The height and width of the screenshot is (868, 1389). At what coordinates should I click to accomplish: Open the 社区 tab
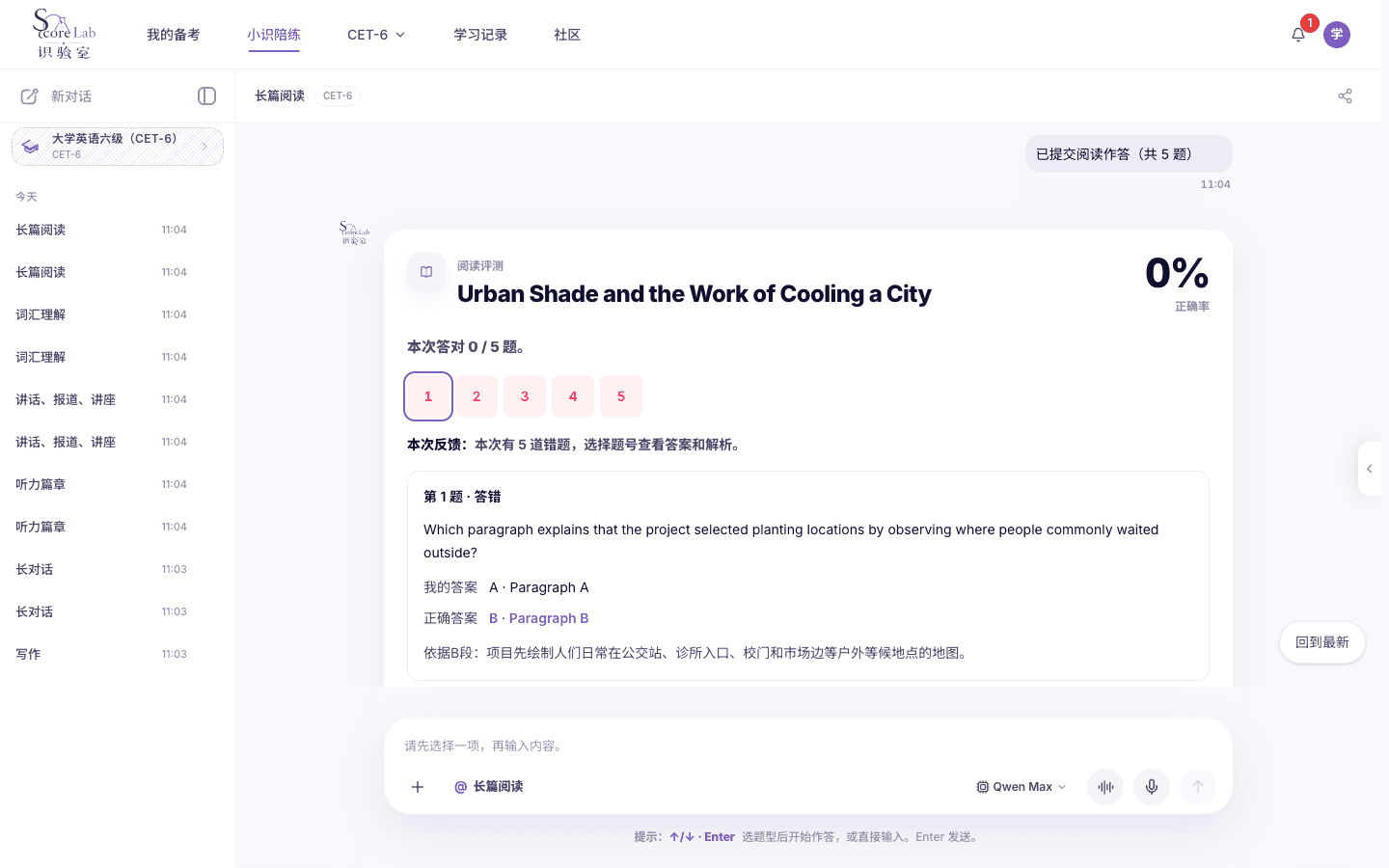tap(567, 35)
